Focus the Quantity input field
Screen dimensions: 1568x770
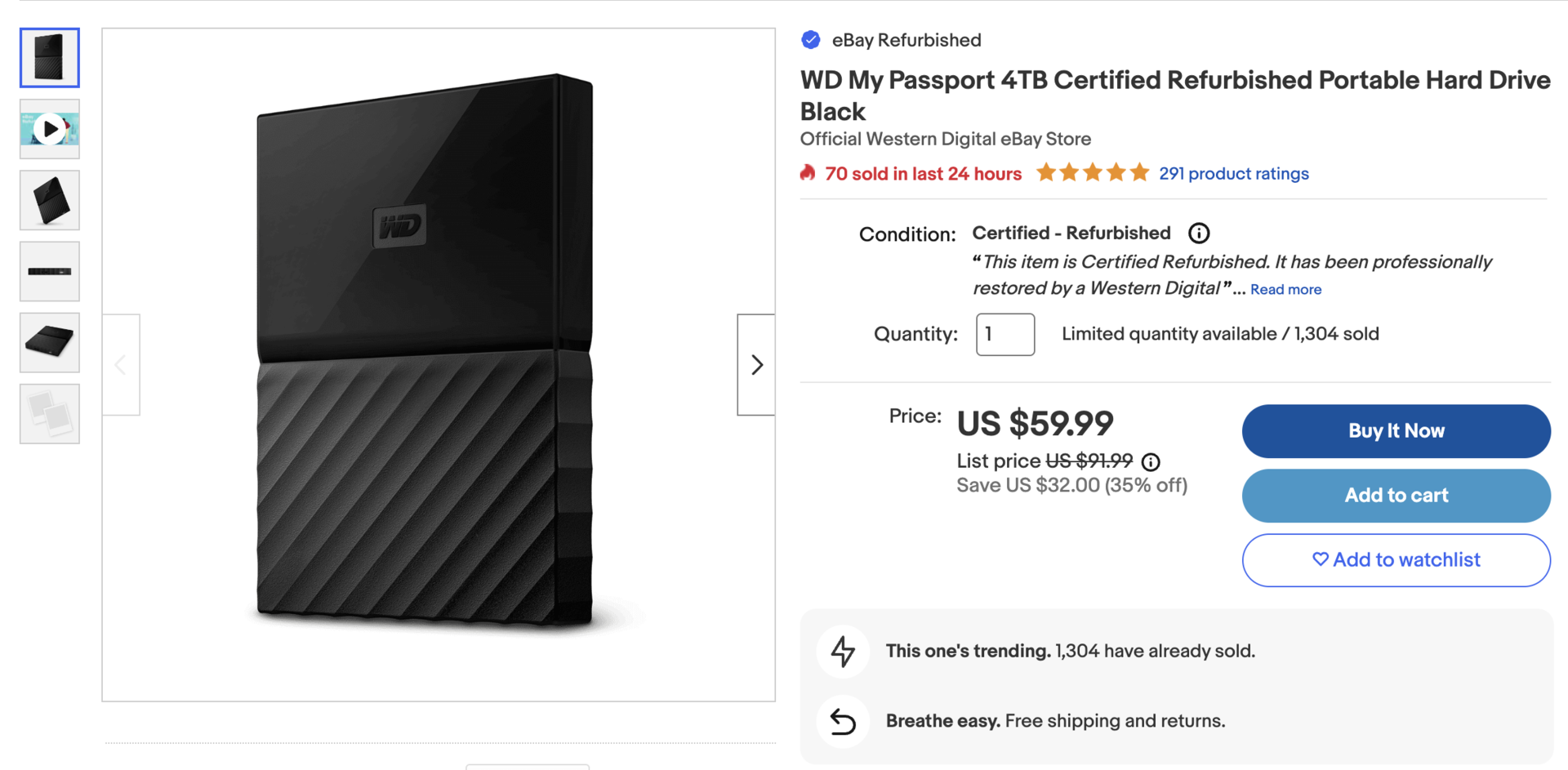point(1004,335)
